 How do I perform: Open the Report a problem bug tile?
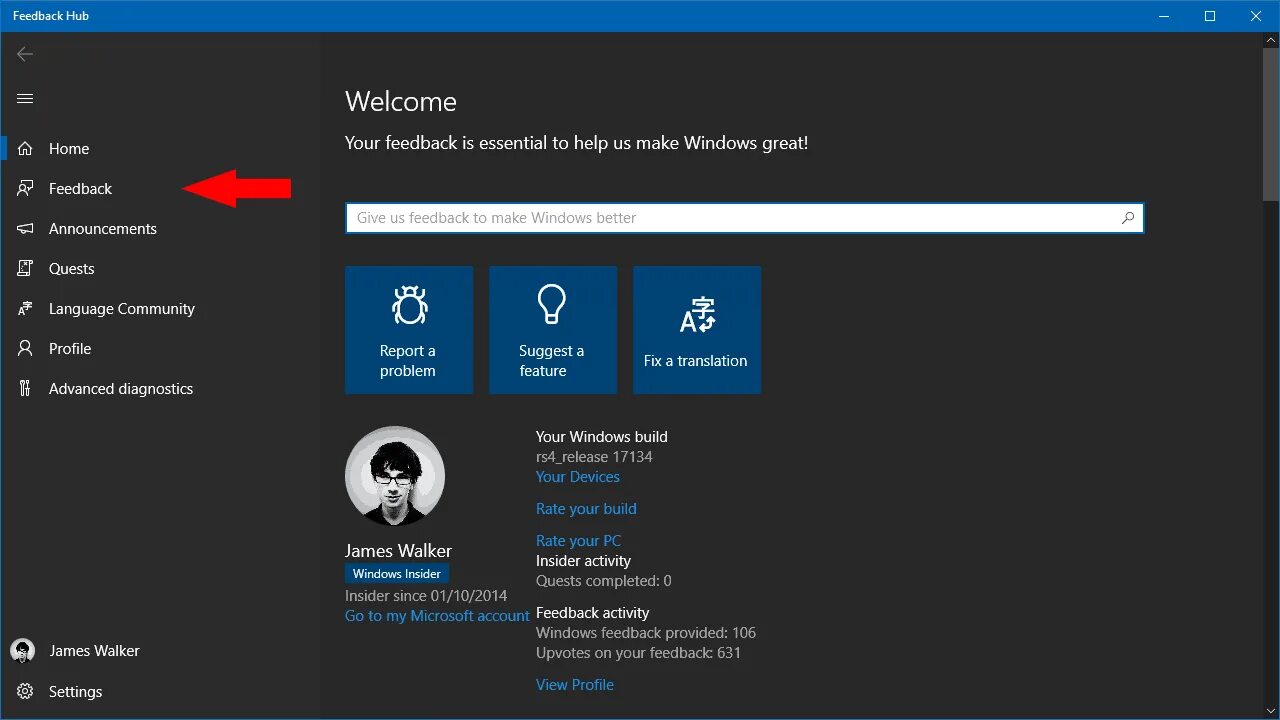click(408, 330)
